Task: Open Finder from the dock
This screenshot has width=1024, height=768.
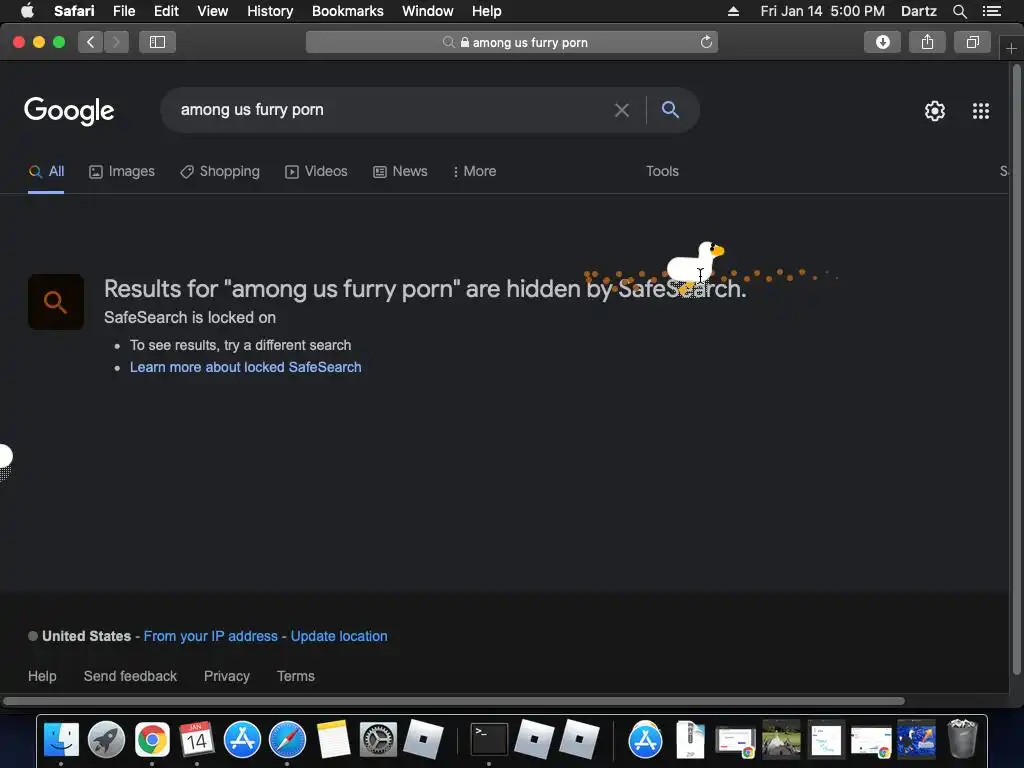Action: coord(61,740)
